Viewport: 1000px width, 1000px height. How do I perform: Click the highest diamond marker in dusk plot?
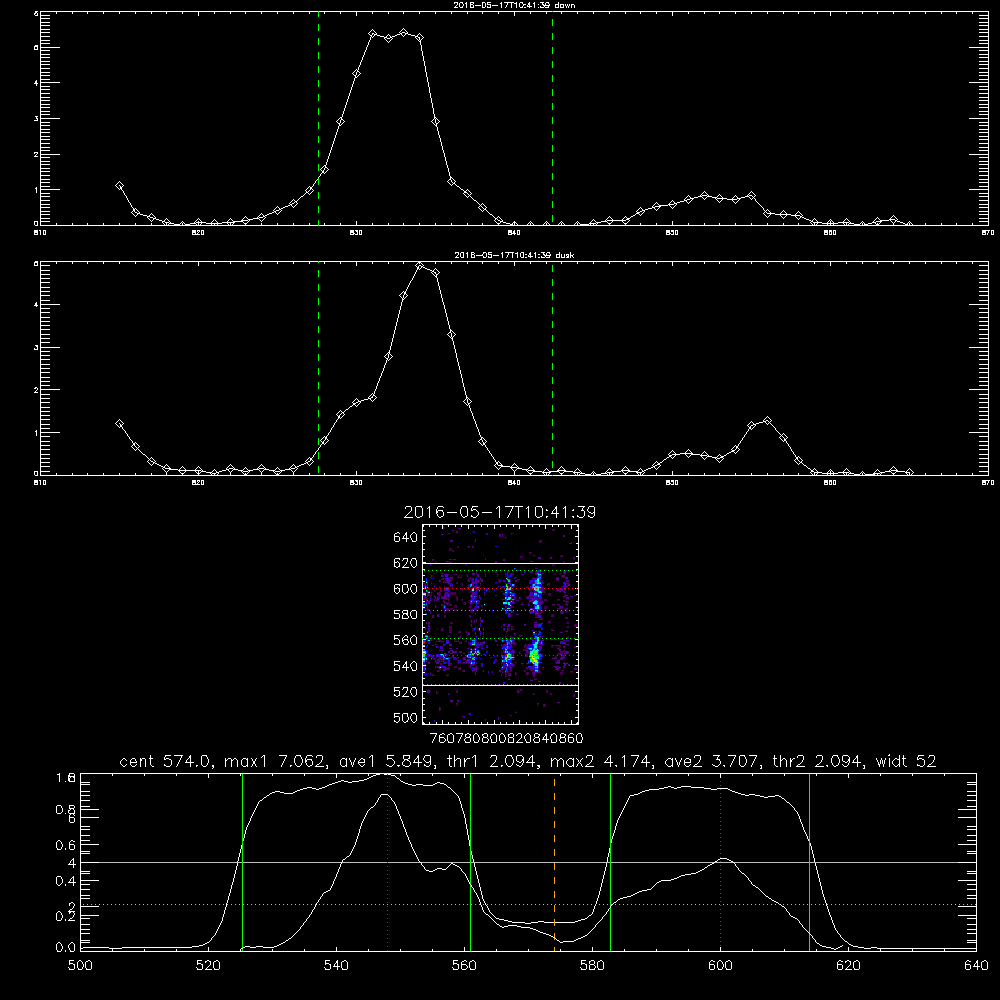coord(420,266)
